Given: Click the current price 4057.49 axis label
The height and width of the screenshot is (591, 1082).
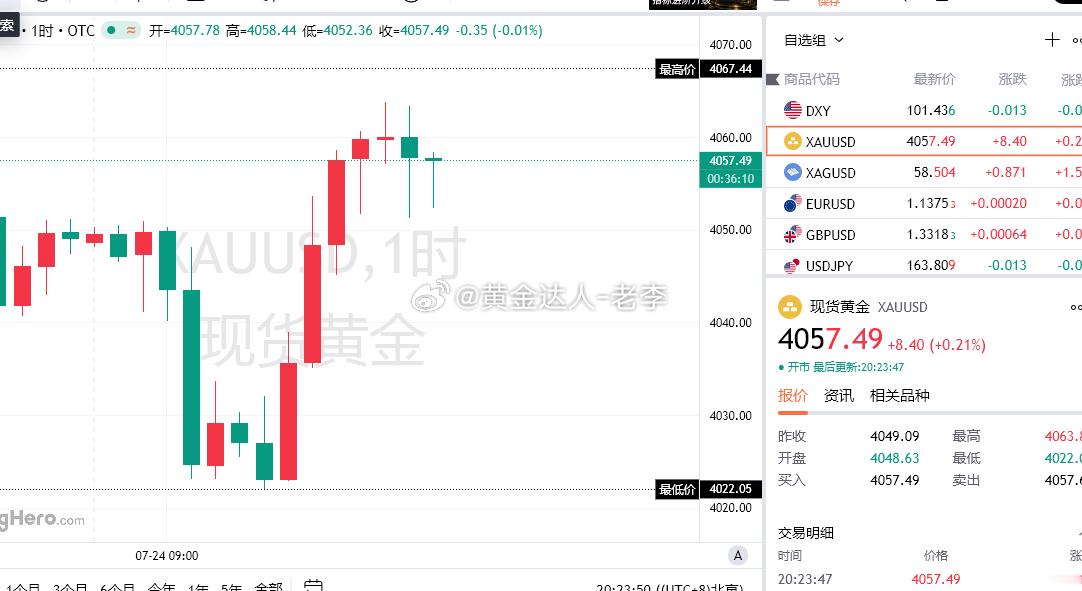Looking at the screenshot, I should 731,161.
